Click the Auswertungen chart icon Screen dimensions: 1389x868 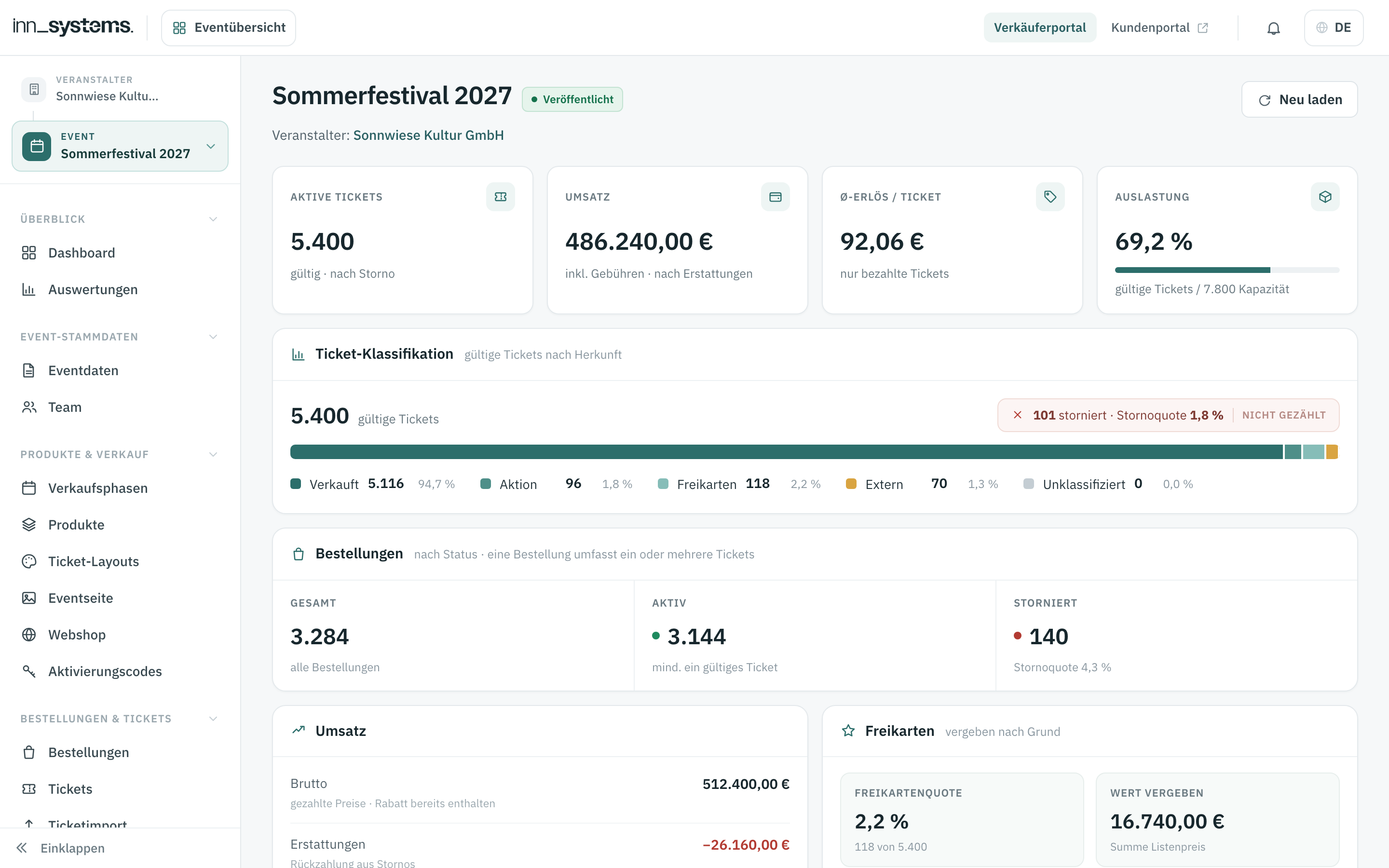29,289
